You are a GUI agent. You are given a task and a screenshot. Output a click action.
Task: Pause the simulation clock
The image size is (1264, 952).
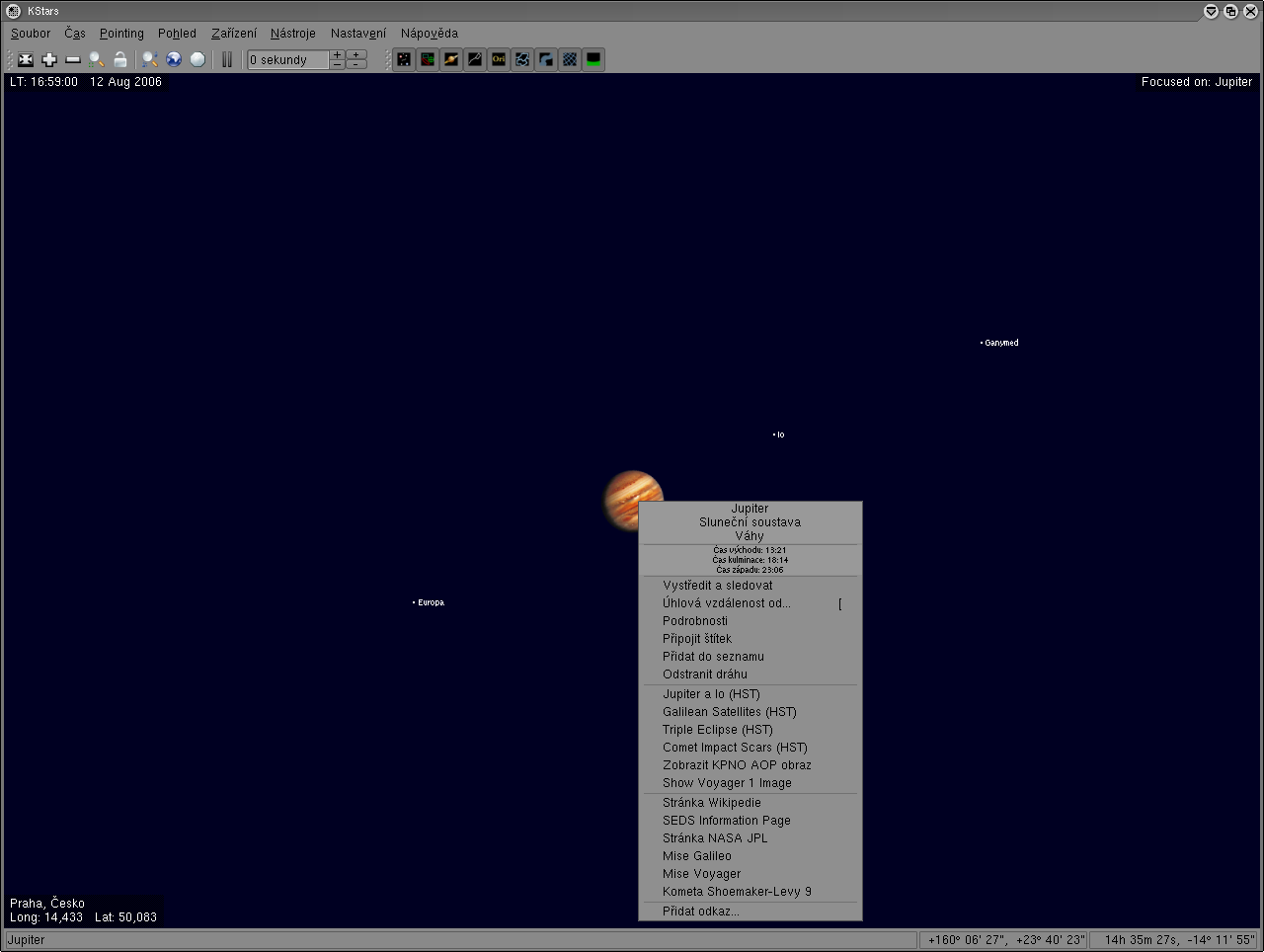[x=226, y=60]
